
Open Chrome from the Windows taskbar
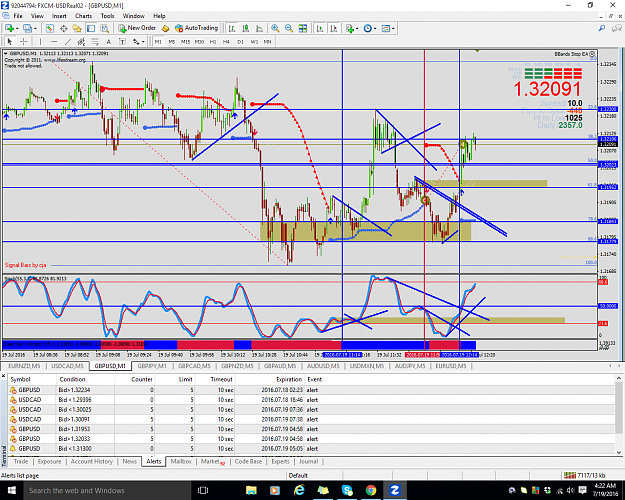click(x=371, y=490)
